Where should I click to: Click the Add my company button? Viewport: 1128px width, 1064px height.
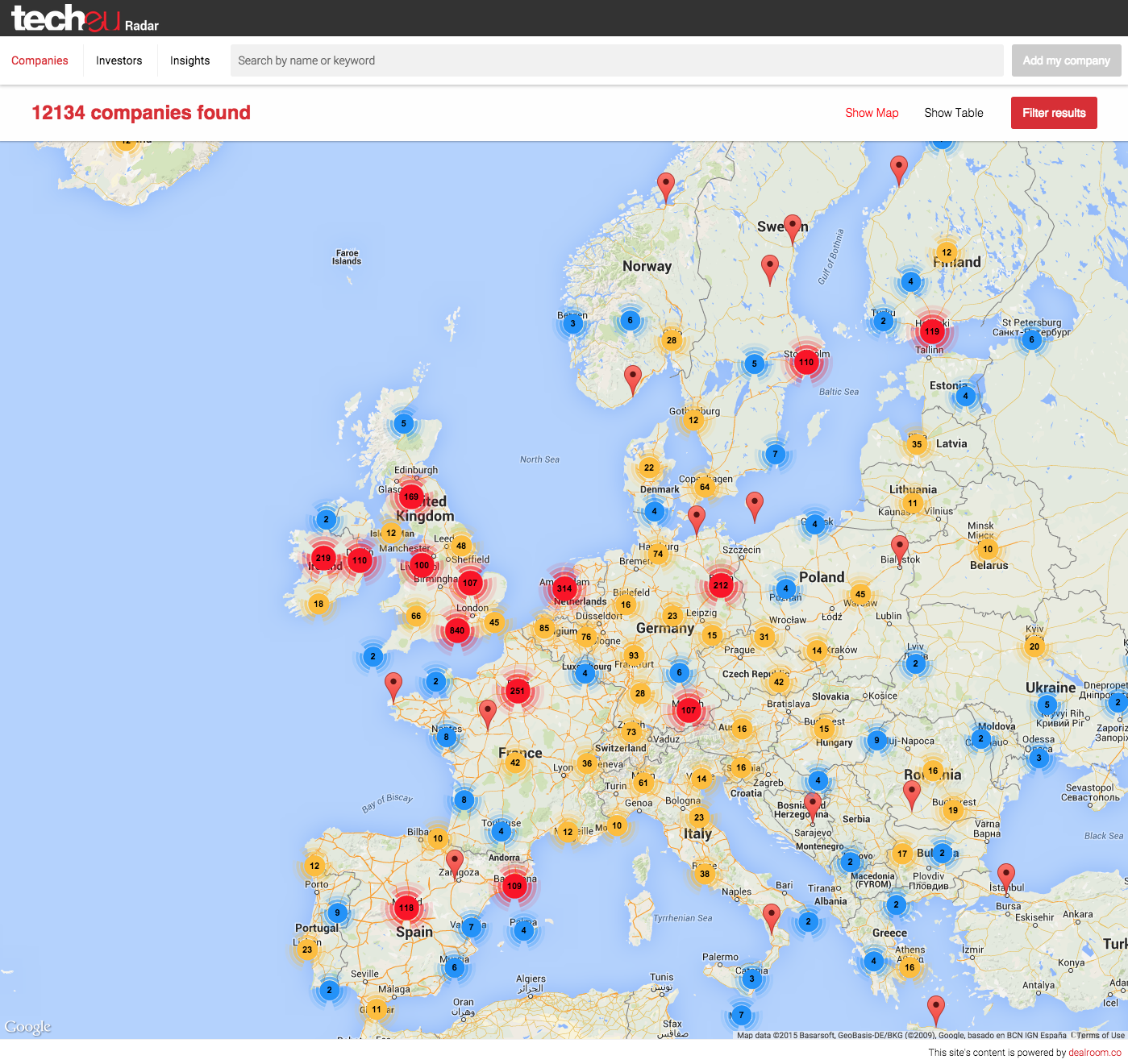click(1066, 60)
